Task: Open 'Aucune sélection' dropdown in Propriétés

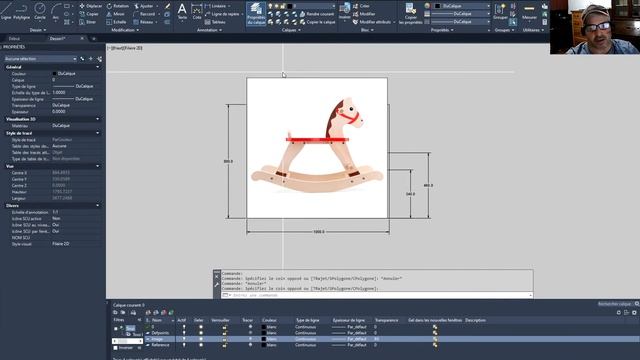Action: click(40, 59)
